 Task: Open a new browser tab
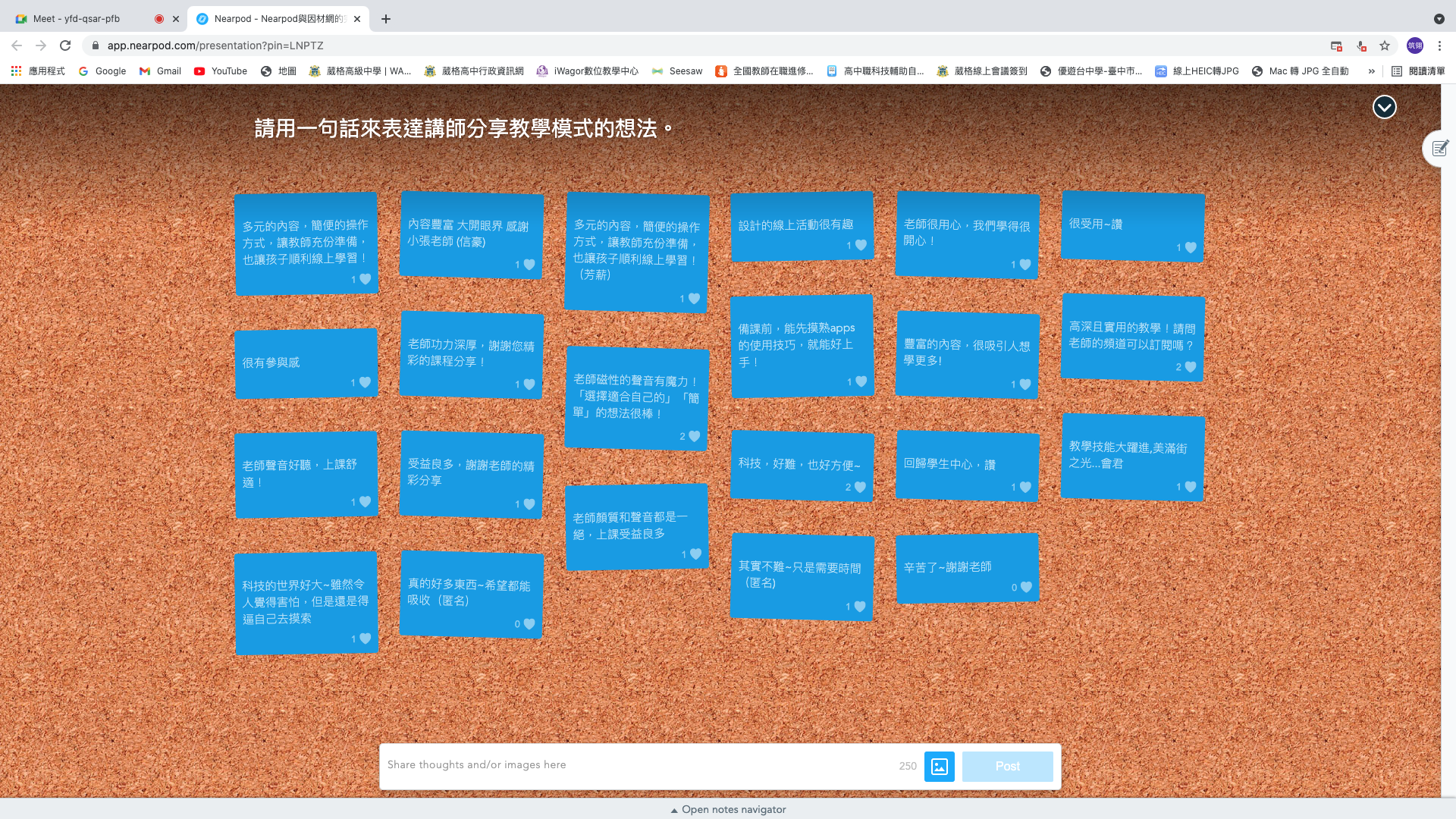click(x=386, y=19)
